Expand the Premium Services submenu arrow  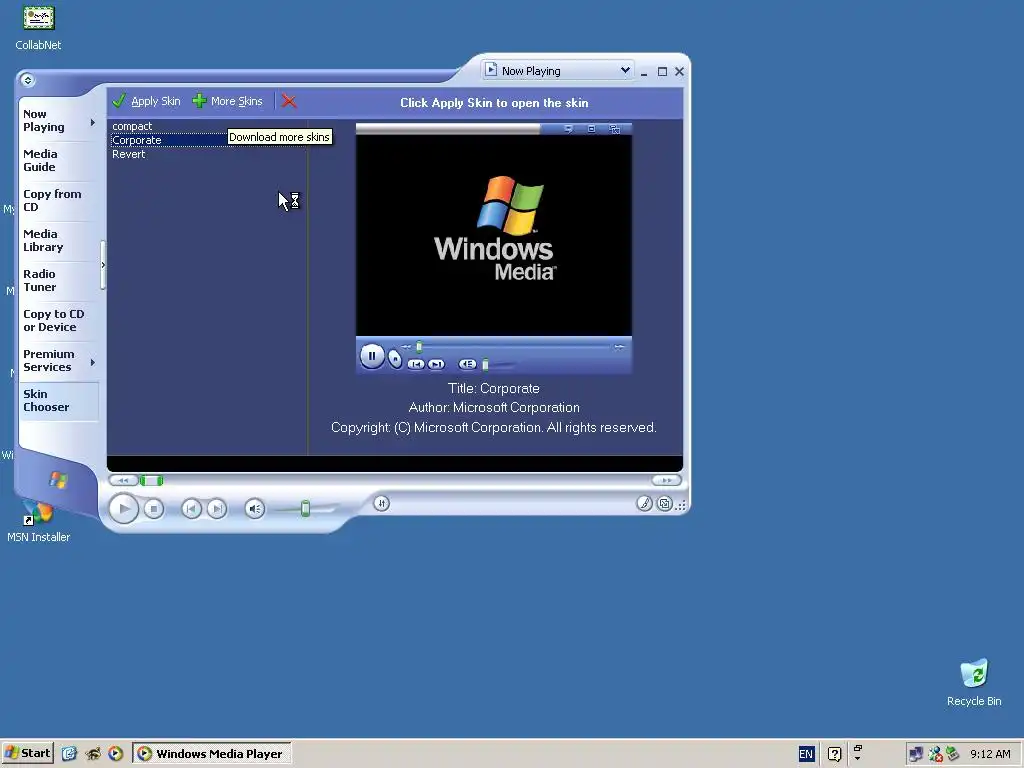pyautogui.click(x=93, y=362)
